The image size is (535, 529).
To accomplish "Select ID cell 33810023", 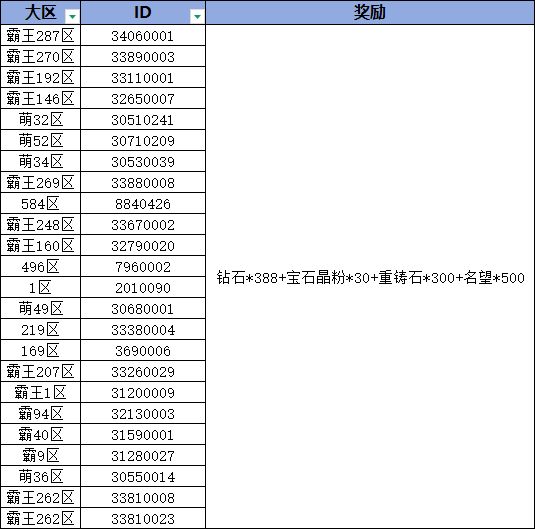I will (143, 518).
